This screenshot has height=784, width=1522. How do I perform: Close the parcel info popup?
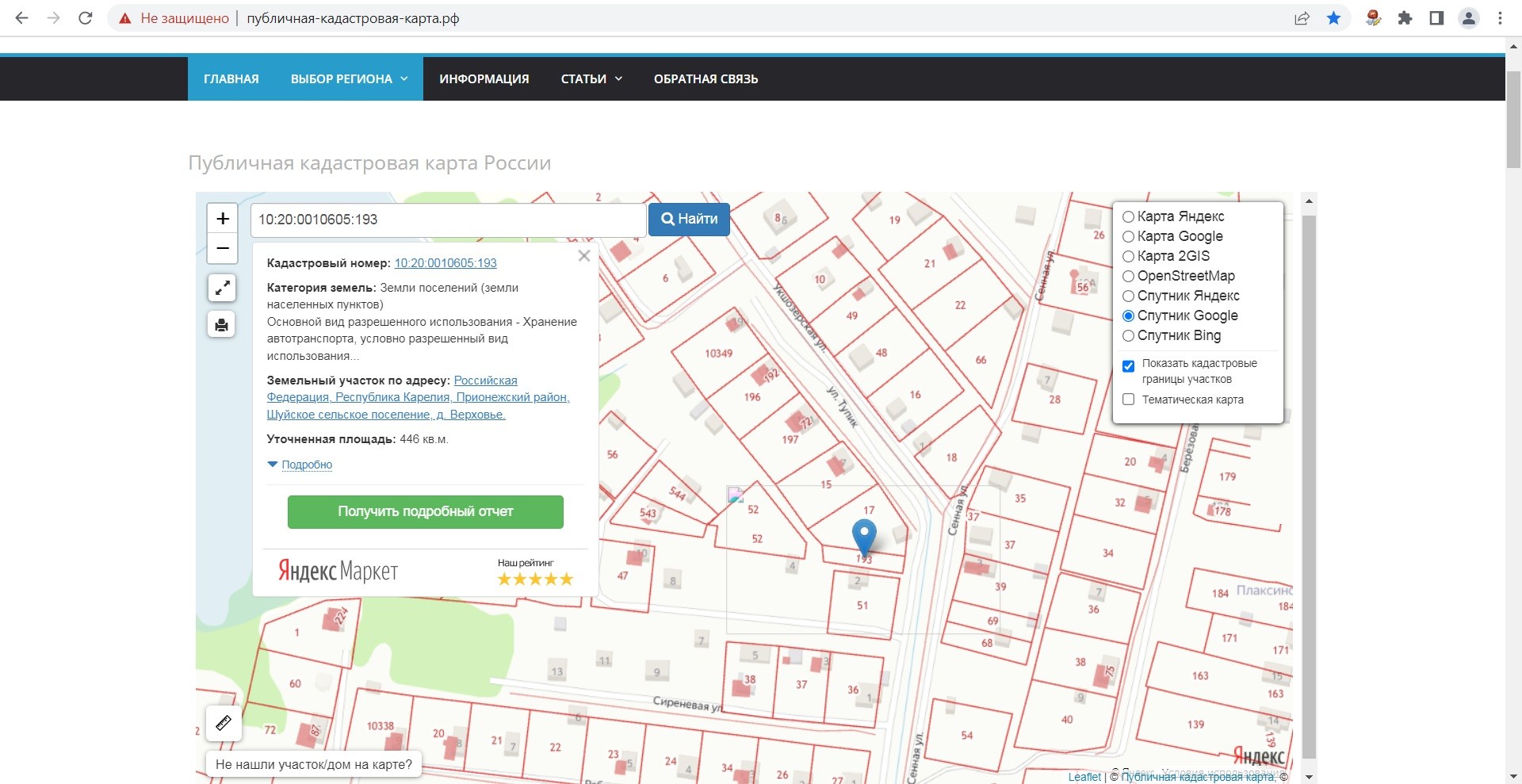tap(584, 256)
